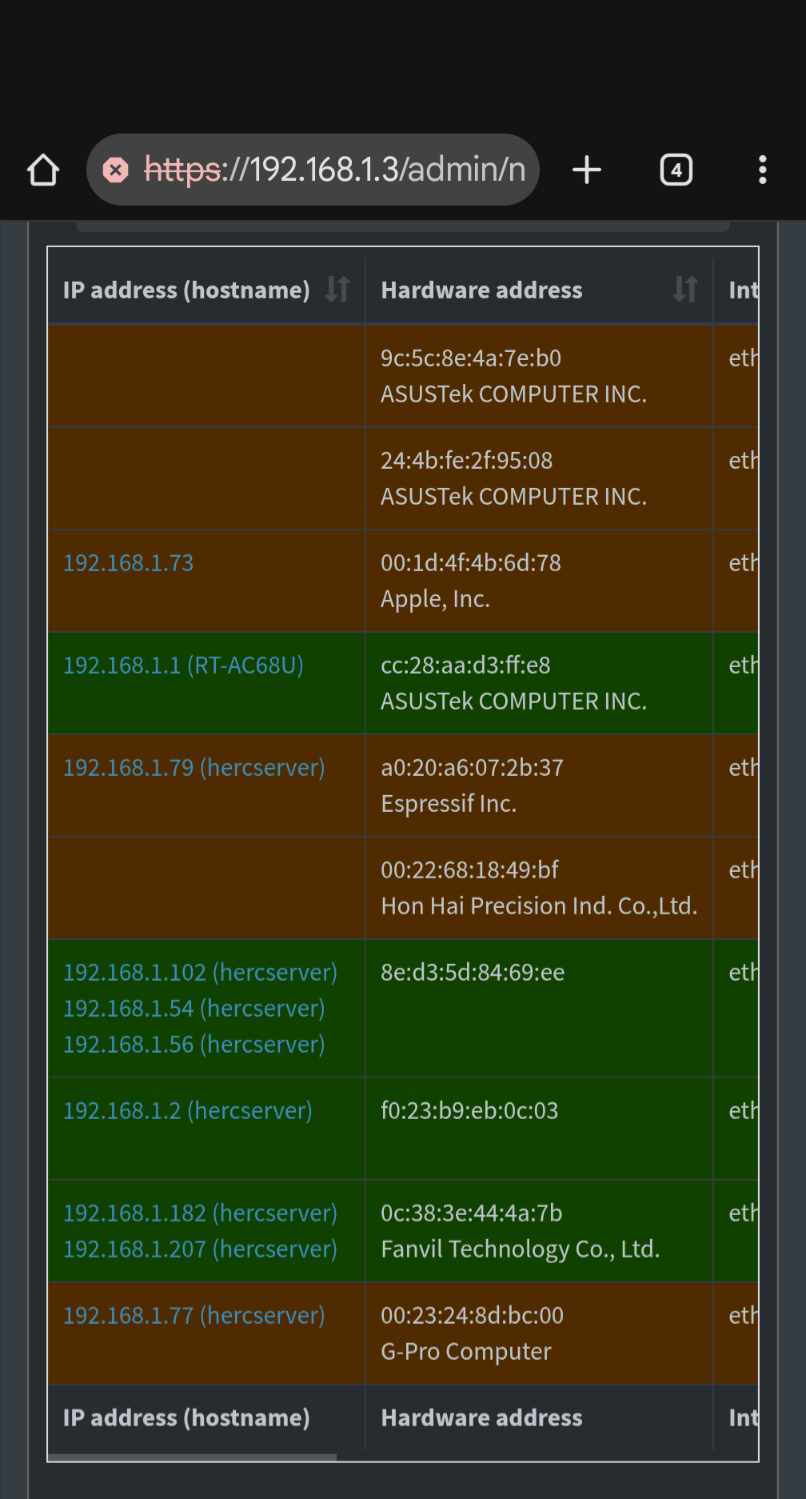The height and width of the screenshot is (1499, 806).
Task: Open the 192.168.1.2 (hercserver) link
Action: click(x=187, y=1110)
